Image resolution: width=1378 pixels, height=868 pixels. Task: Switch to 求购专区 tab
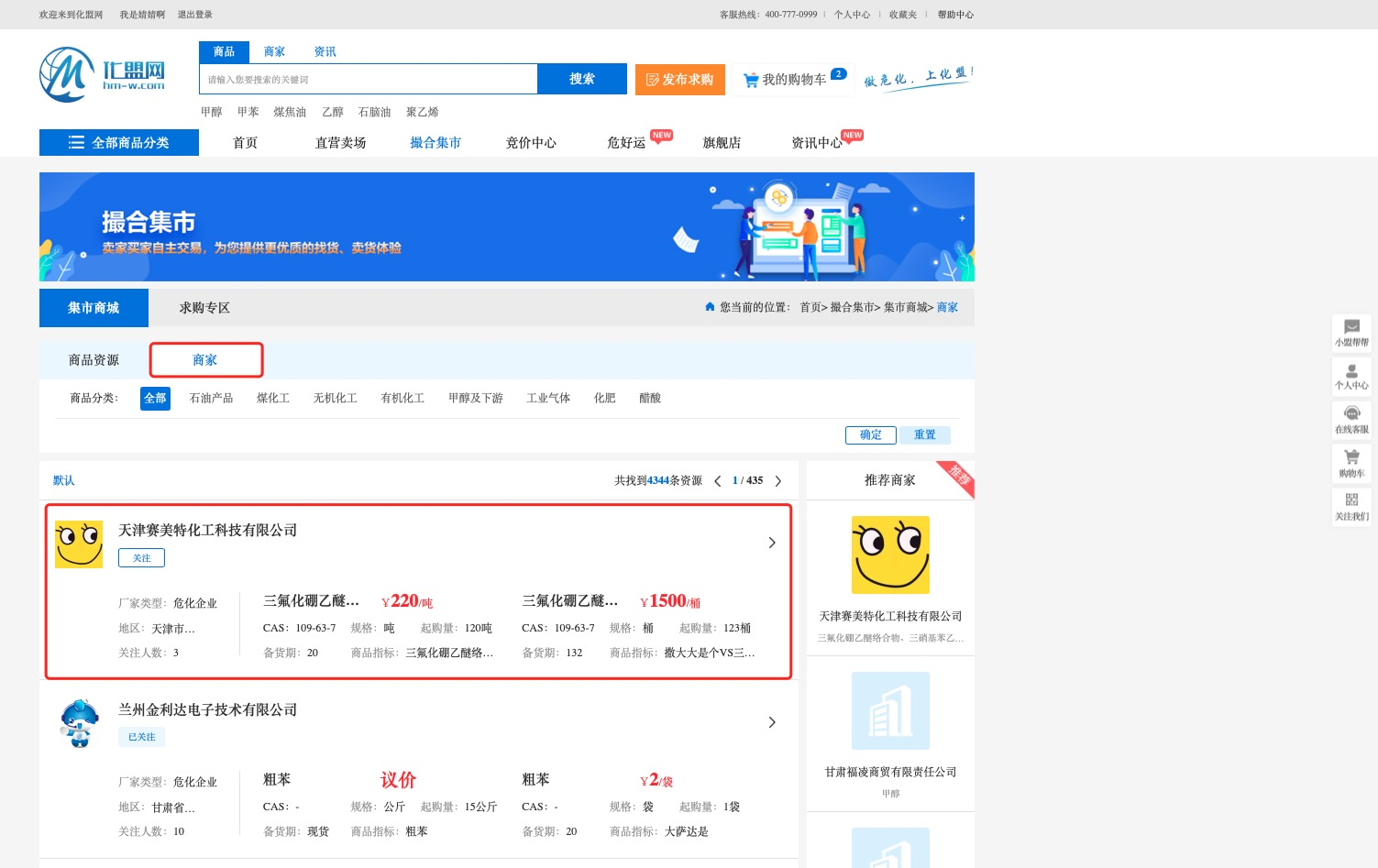pyautogui.click(x=205, y=308)
